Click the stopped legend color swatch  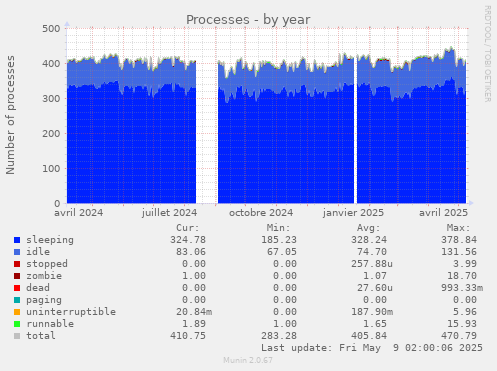point(17,264)
